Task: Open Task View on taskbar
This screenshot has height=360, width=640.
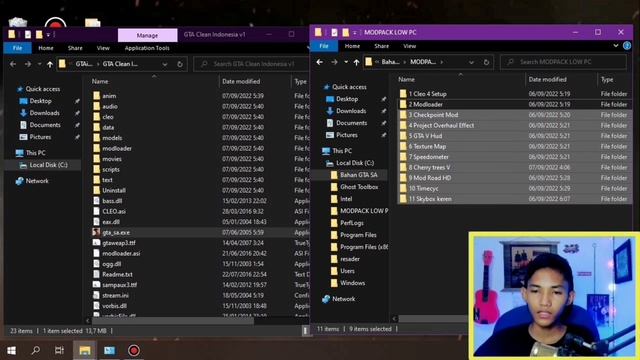Action: pos(59,350)
